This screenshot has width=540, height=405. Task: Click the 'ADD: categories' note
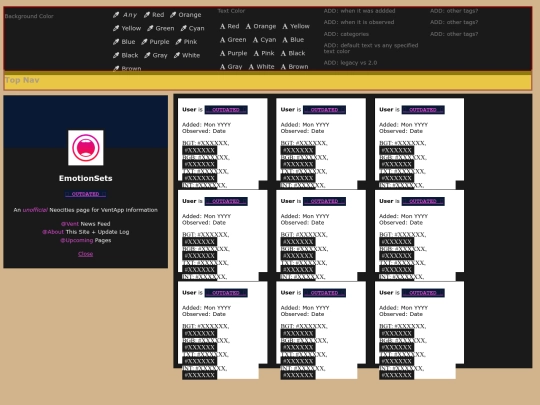pos(346,34)
